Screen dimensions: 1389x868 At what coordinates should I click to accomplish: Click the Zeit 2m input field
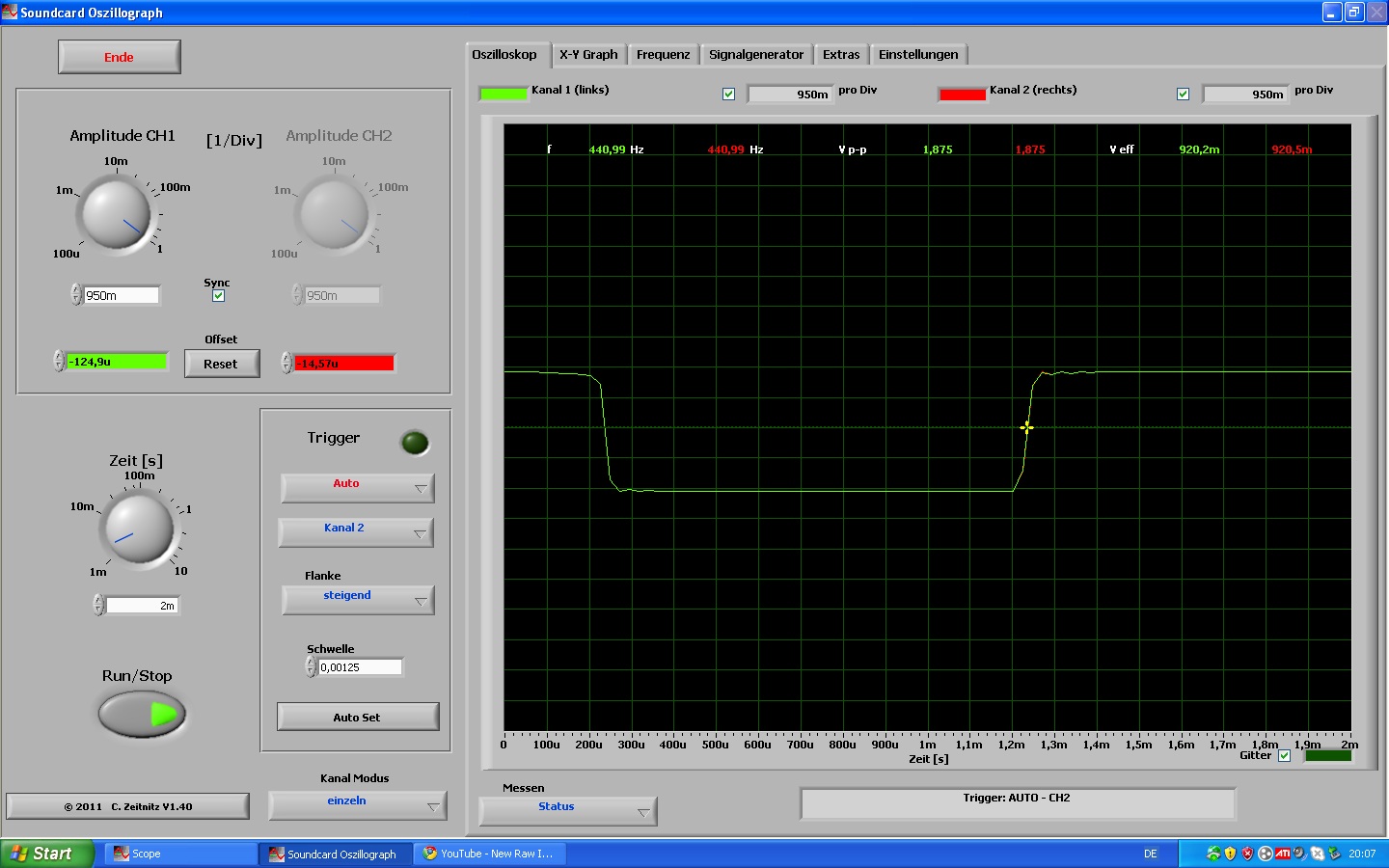(x=142, y=606)
